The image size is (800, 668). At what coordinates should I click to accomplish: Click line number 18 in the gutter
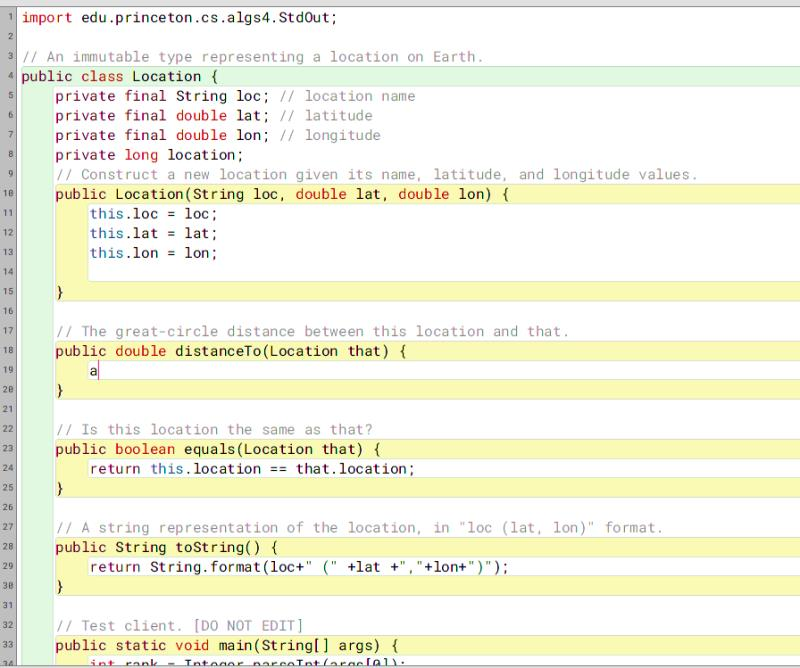pos(10,351)
